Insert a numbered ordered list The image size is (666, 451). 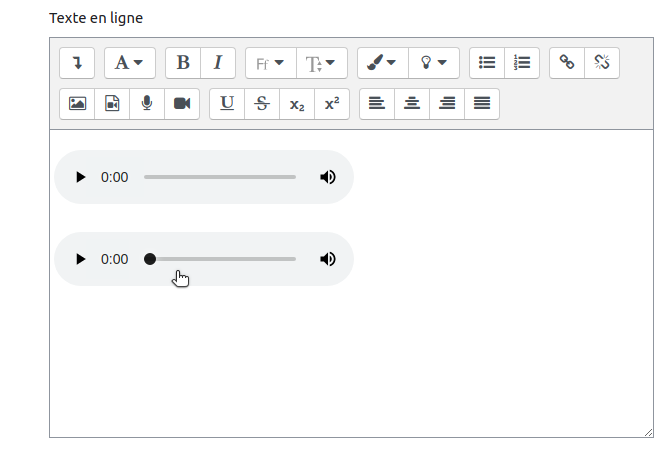(x=522, y=62)
